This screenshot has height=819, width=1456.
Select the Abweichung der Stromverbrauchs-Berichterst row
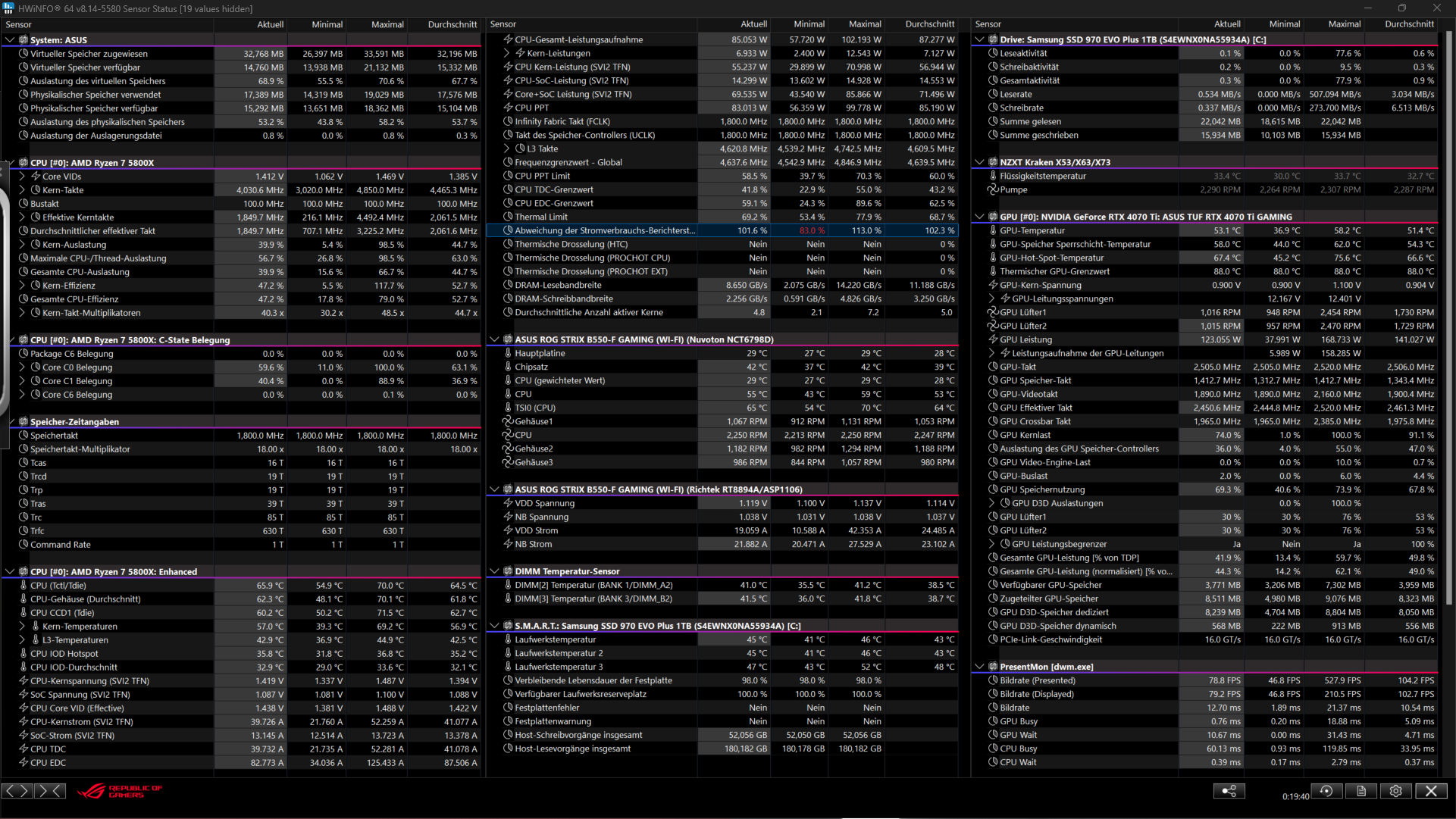[604, 230]
